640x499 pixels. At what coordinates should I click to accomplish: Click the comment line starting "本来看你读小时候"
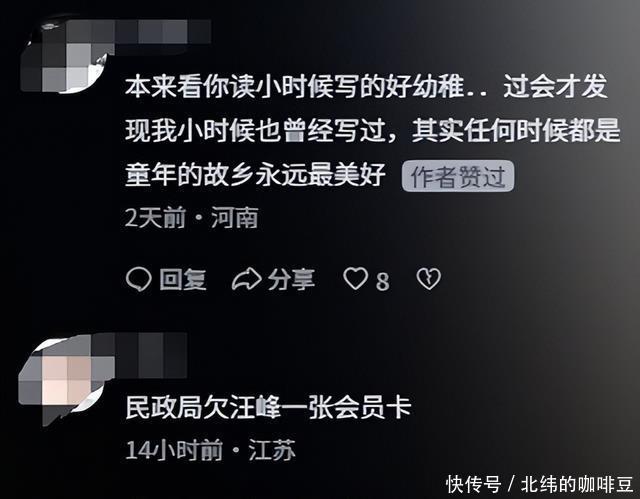367,86
